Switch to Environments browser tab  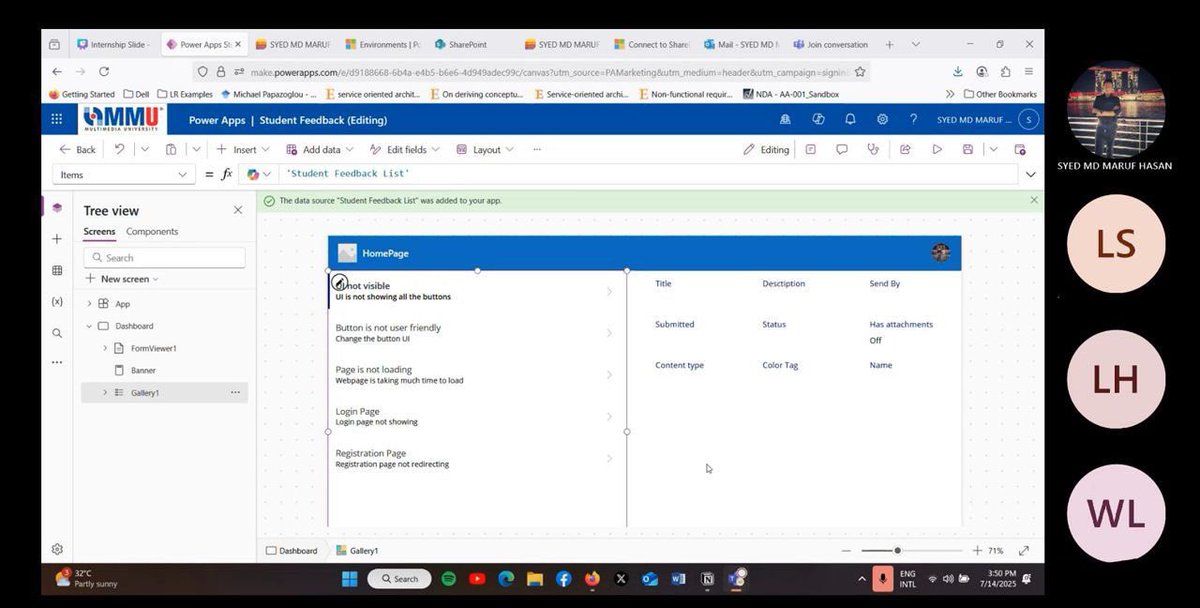coord(382,44)
